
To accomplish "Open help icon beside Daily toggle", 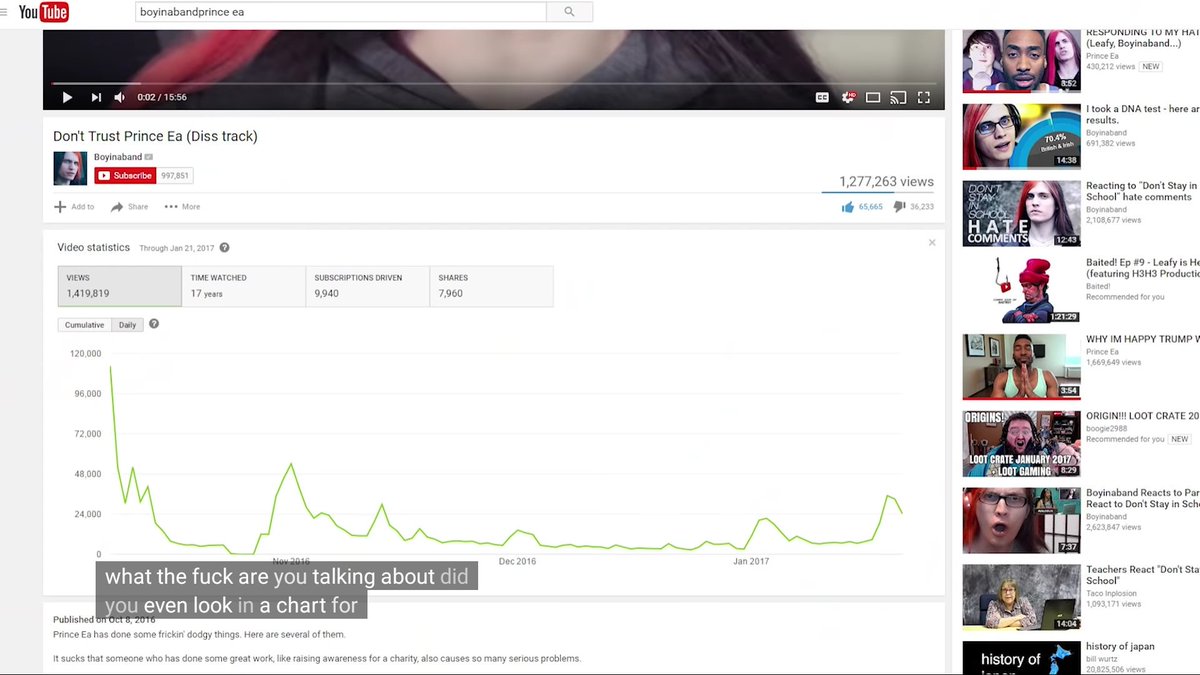I will point(154,324).
